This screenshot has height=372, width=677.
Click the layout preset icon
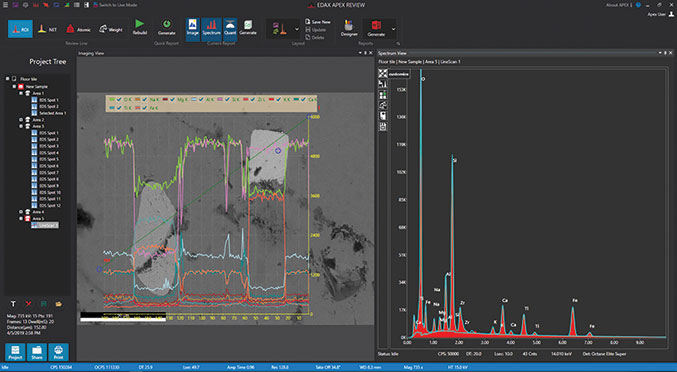click(279, 29)
